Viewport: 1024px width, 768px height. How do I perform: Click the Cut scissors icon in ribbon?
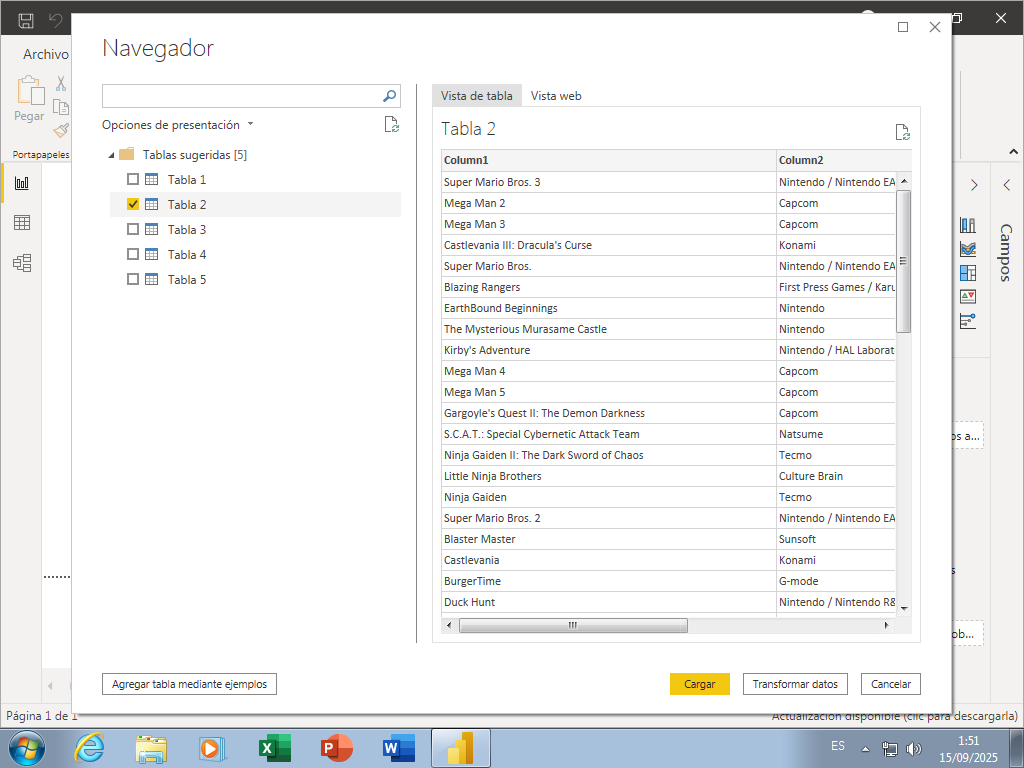(x=61, y=83)
